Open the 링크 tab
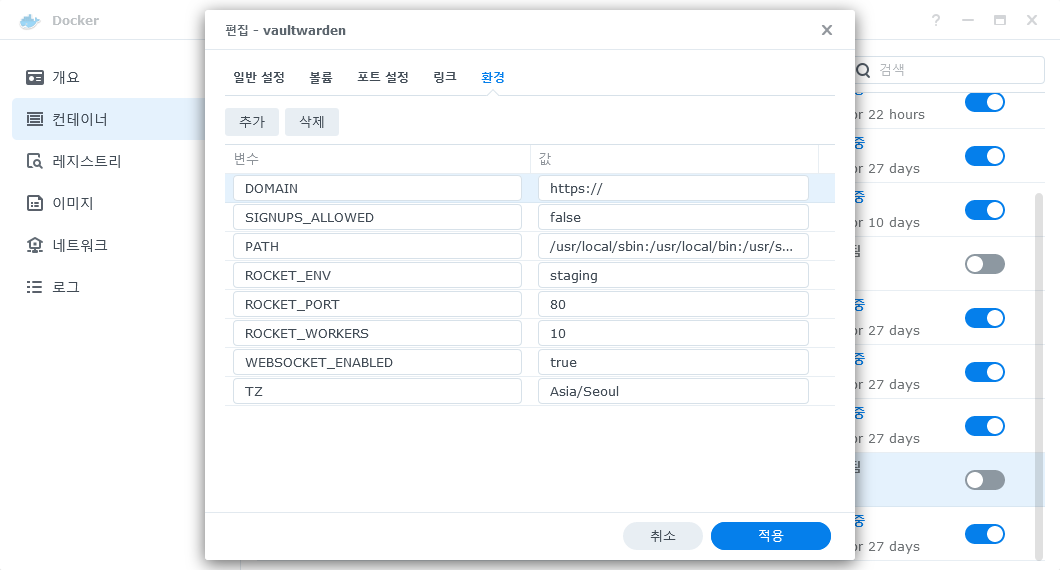Screen dimensions: 1060x570 coord(445,77)
